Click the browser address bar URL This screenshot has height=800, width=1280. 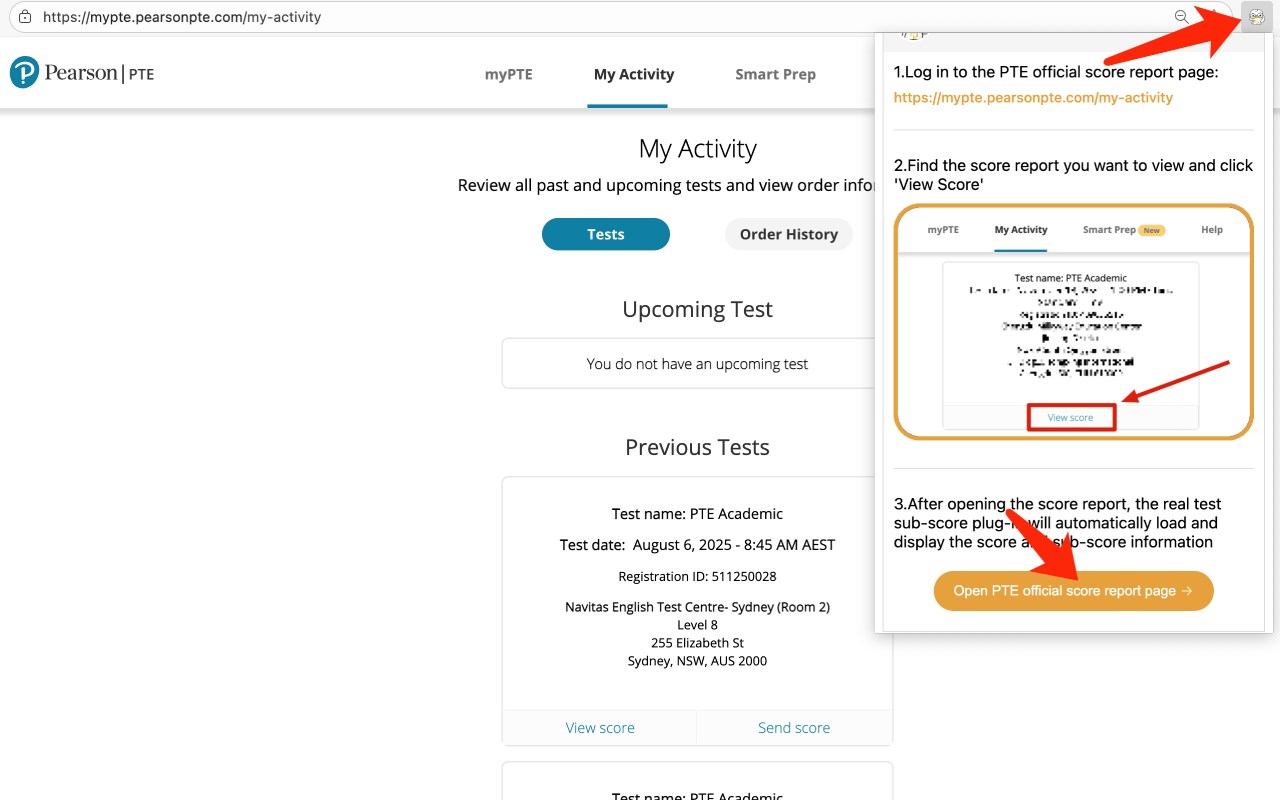182,17
